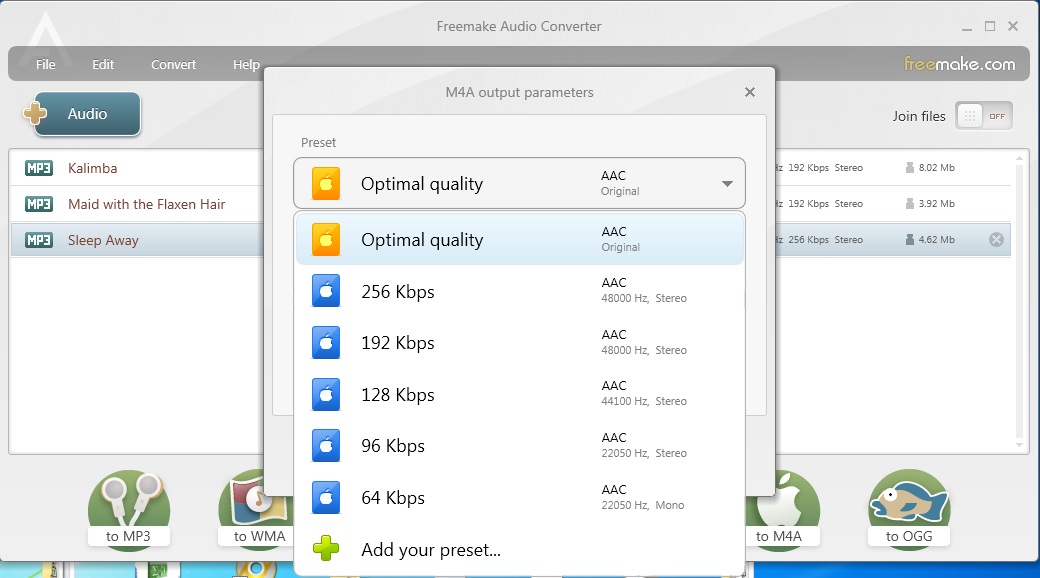Click the file list scrollbar down arrow
Viewport: 1040px width, 578px height.
pos(1019,445)
